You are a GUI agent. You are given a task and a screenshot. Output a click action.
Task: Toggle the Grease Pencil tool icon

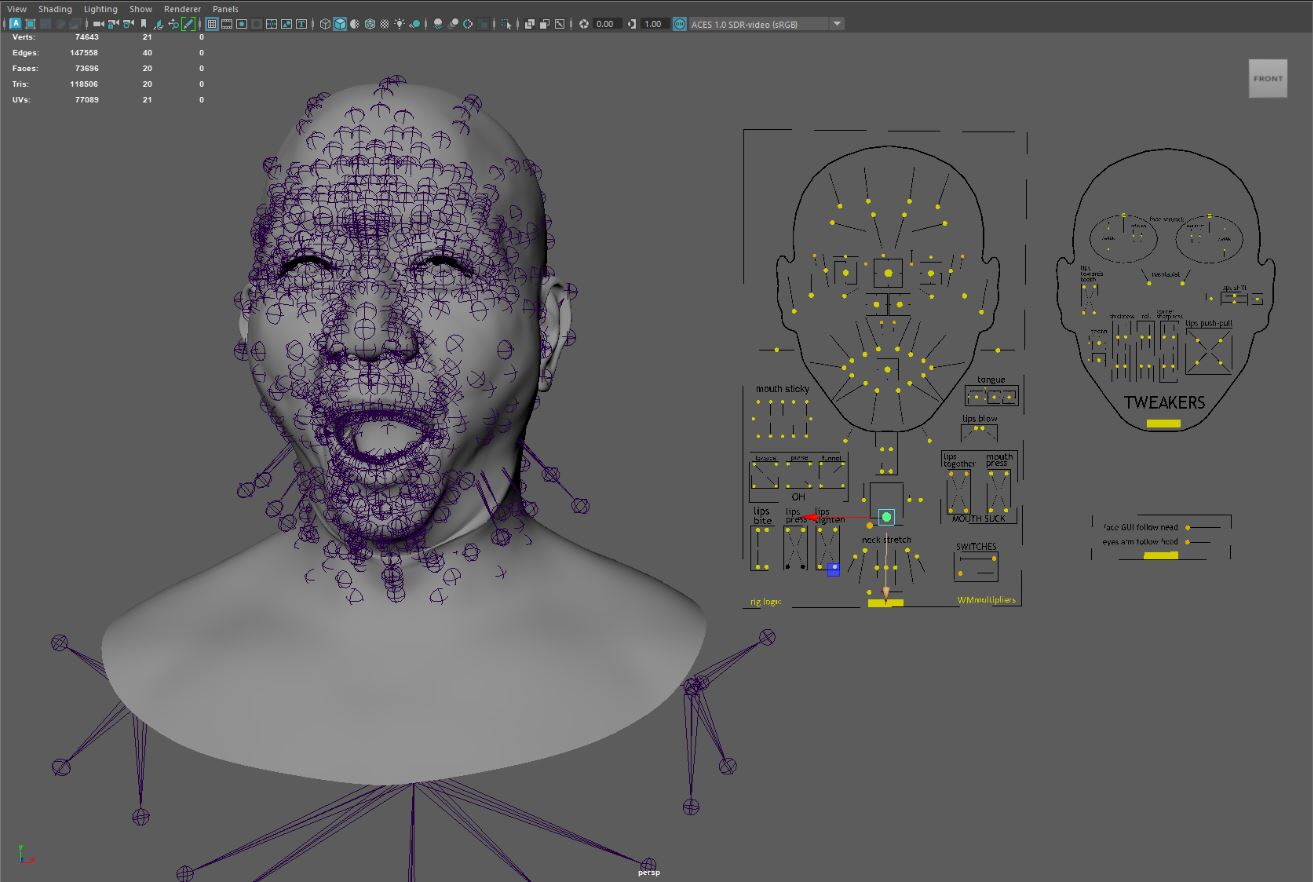[188, 24]
